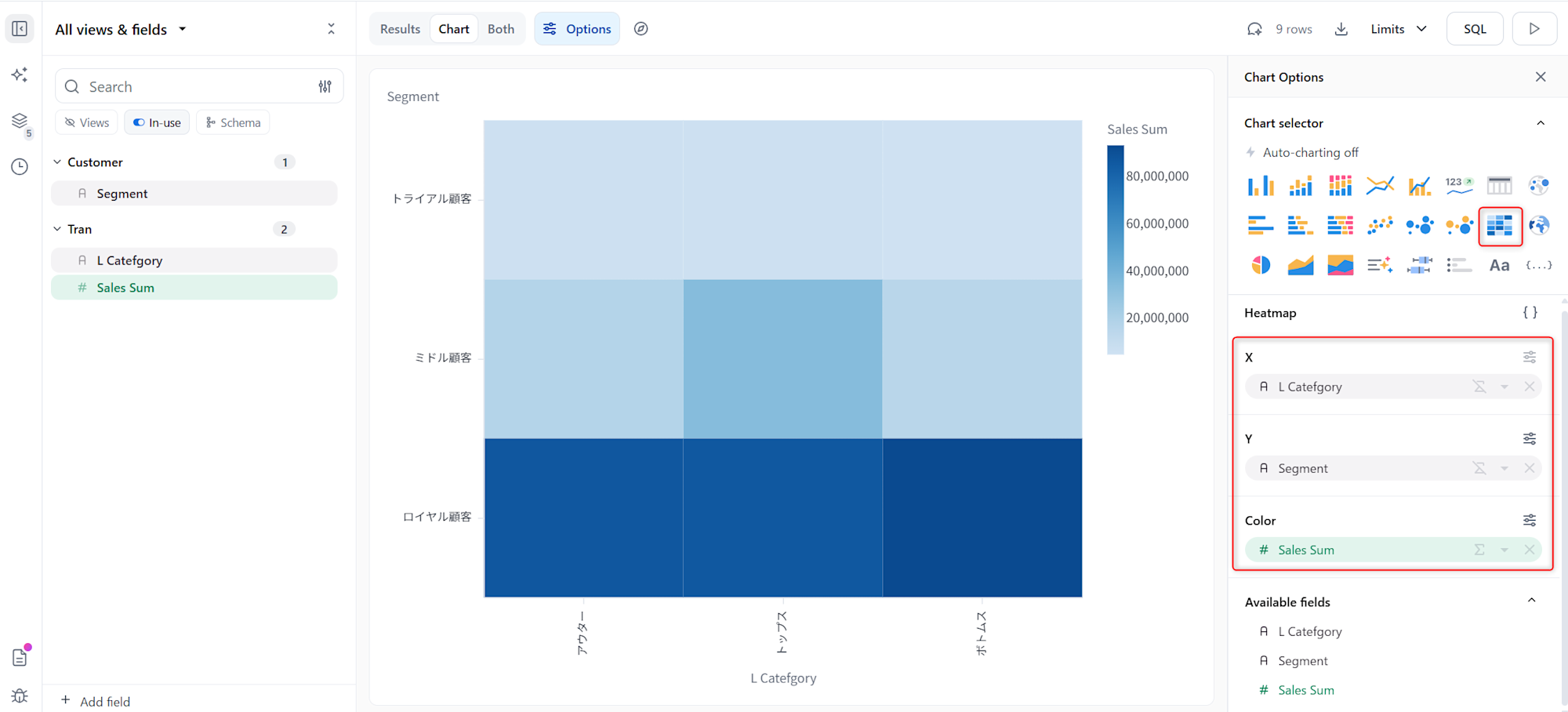Toggle the In-use fields filter
1568x712 pixels.
point(157,122)
